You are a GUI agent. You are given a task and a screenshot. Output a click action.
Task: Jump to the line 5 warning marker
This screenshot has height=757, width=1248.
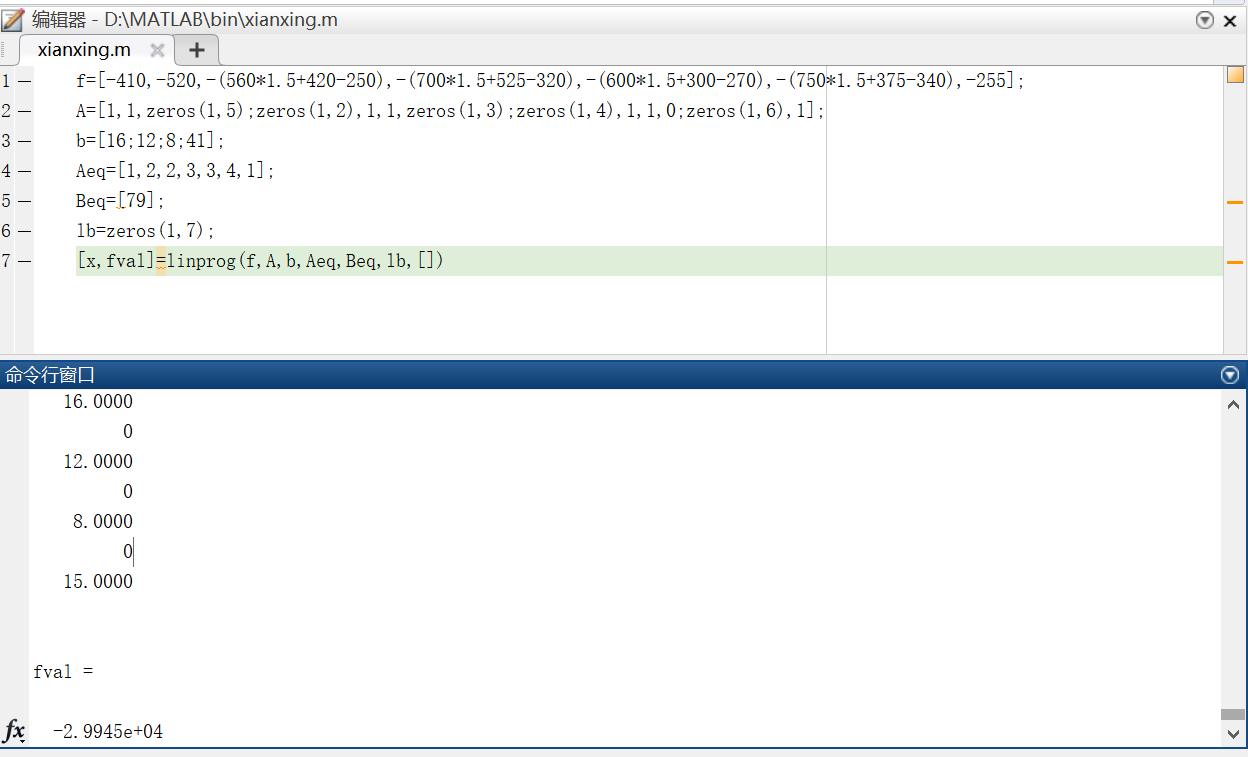pos(1235,202)
